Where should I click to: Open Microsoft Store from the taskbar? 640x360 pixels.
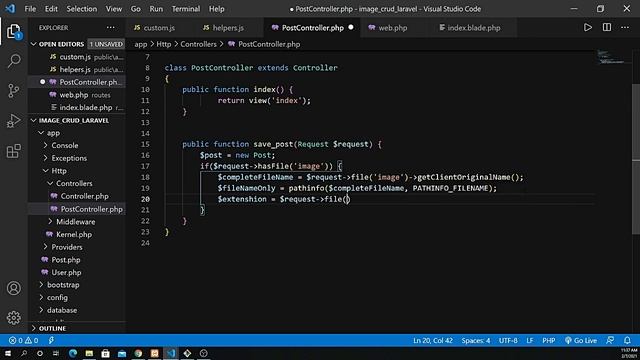105,353
